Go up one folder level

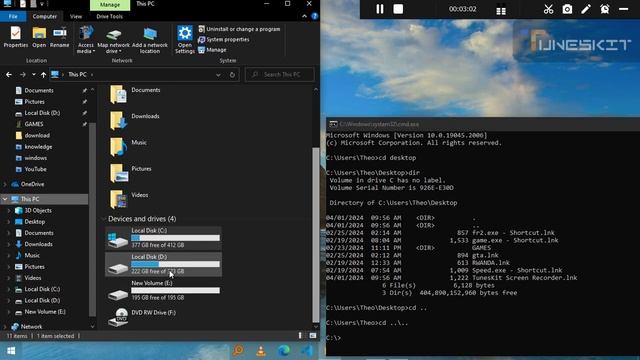[x=43, y=75]
